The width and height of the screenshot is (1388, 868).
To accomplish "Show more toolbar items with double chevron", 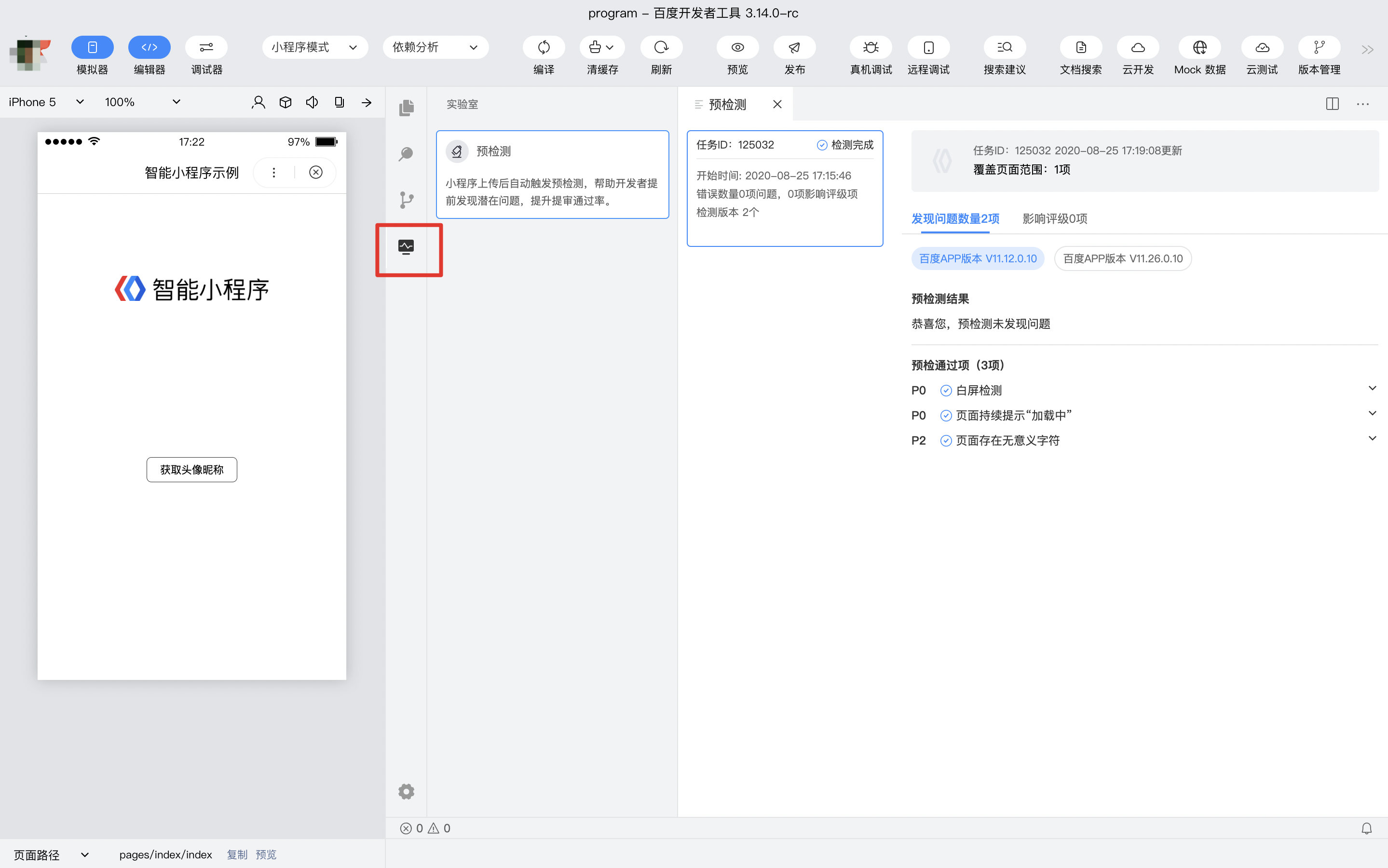I will point(1367,50).
